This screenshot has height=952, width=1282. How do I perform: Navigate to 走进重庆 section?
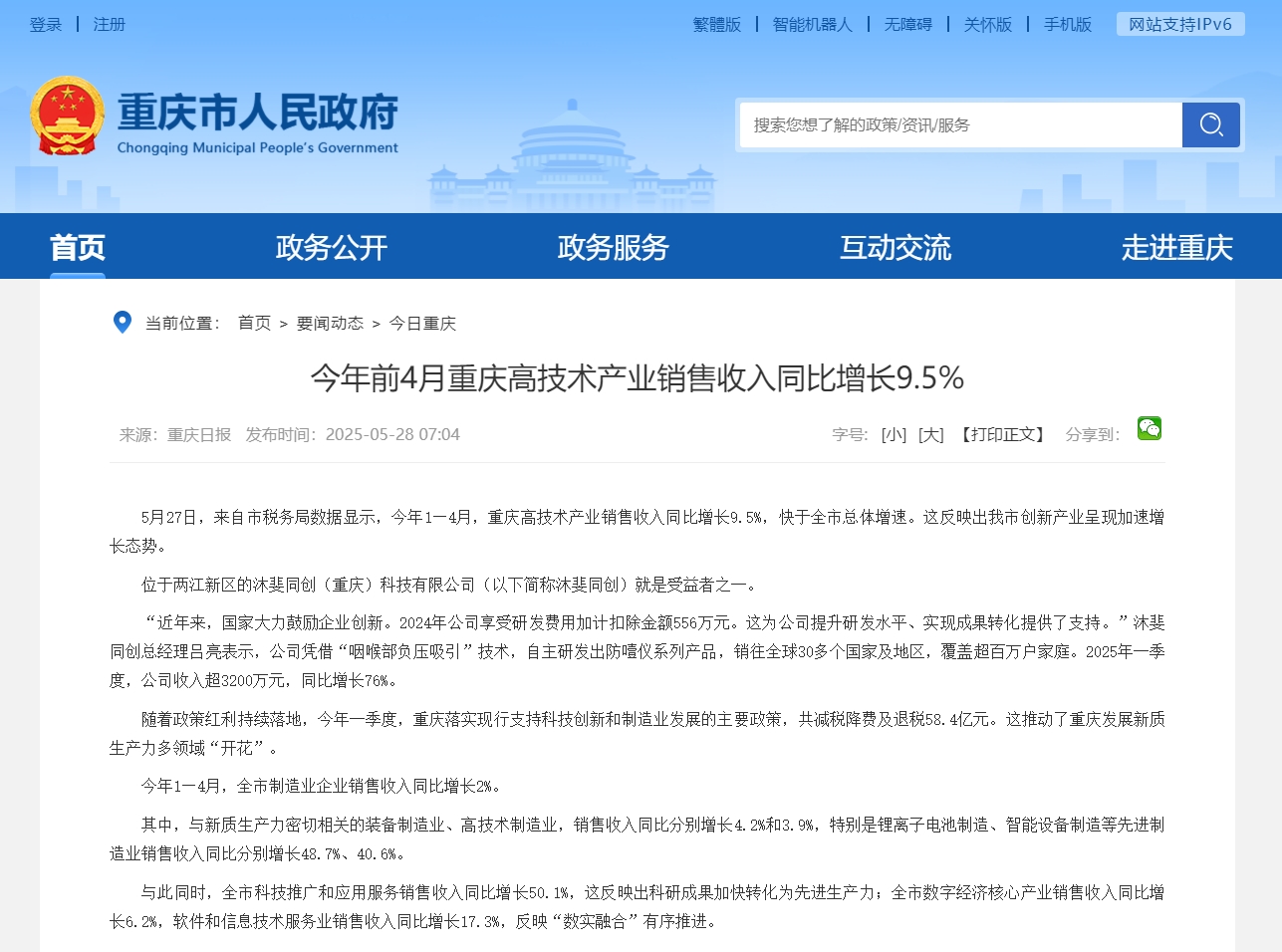pyautogui.click(x=1176, y=247)
